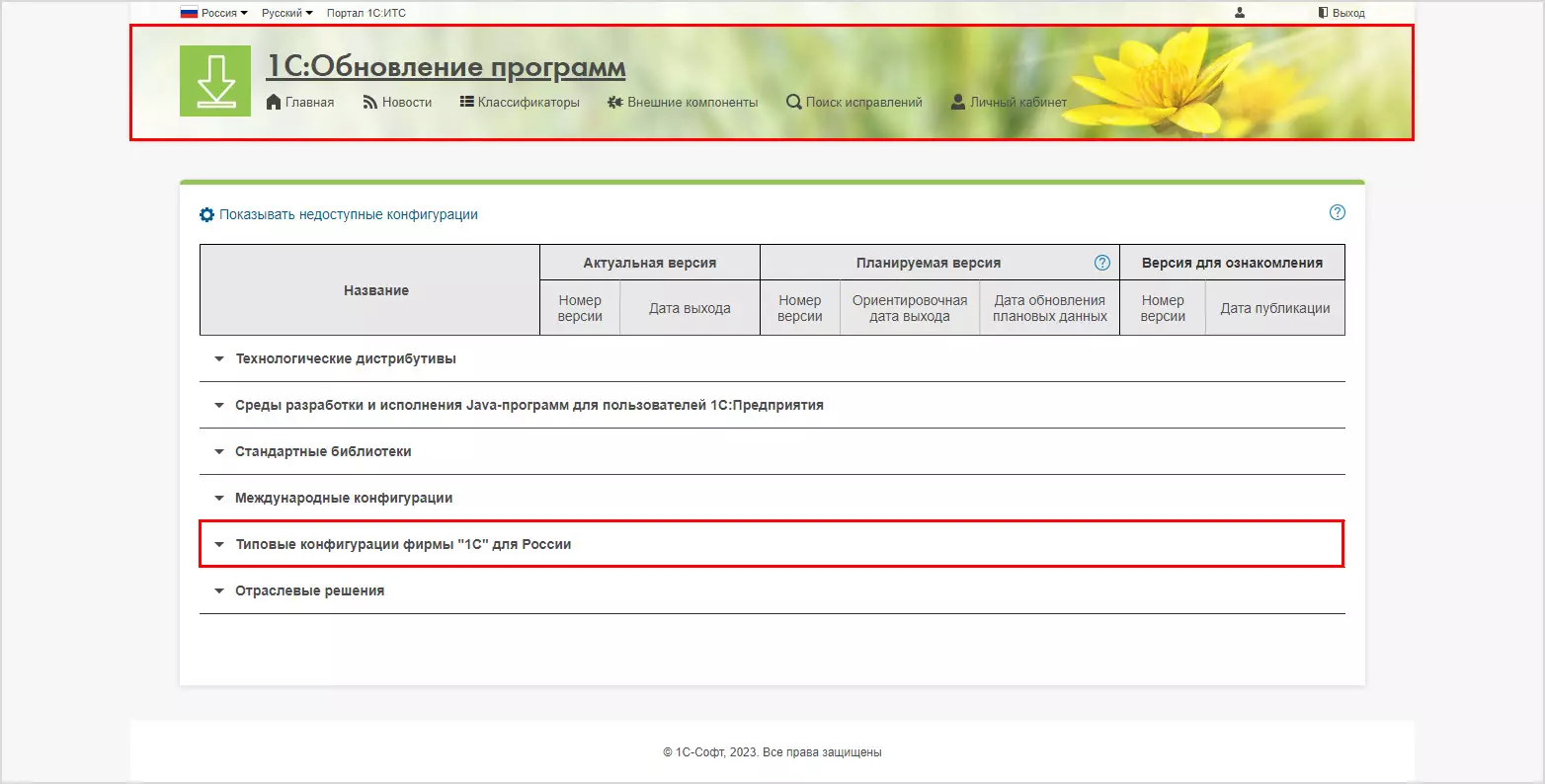Click the magnifier icon for Поиск исправлений
This screenshot has height=784, width=1545.
point(794,102)
